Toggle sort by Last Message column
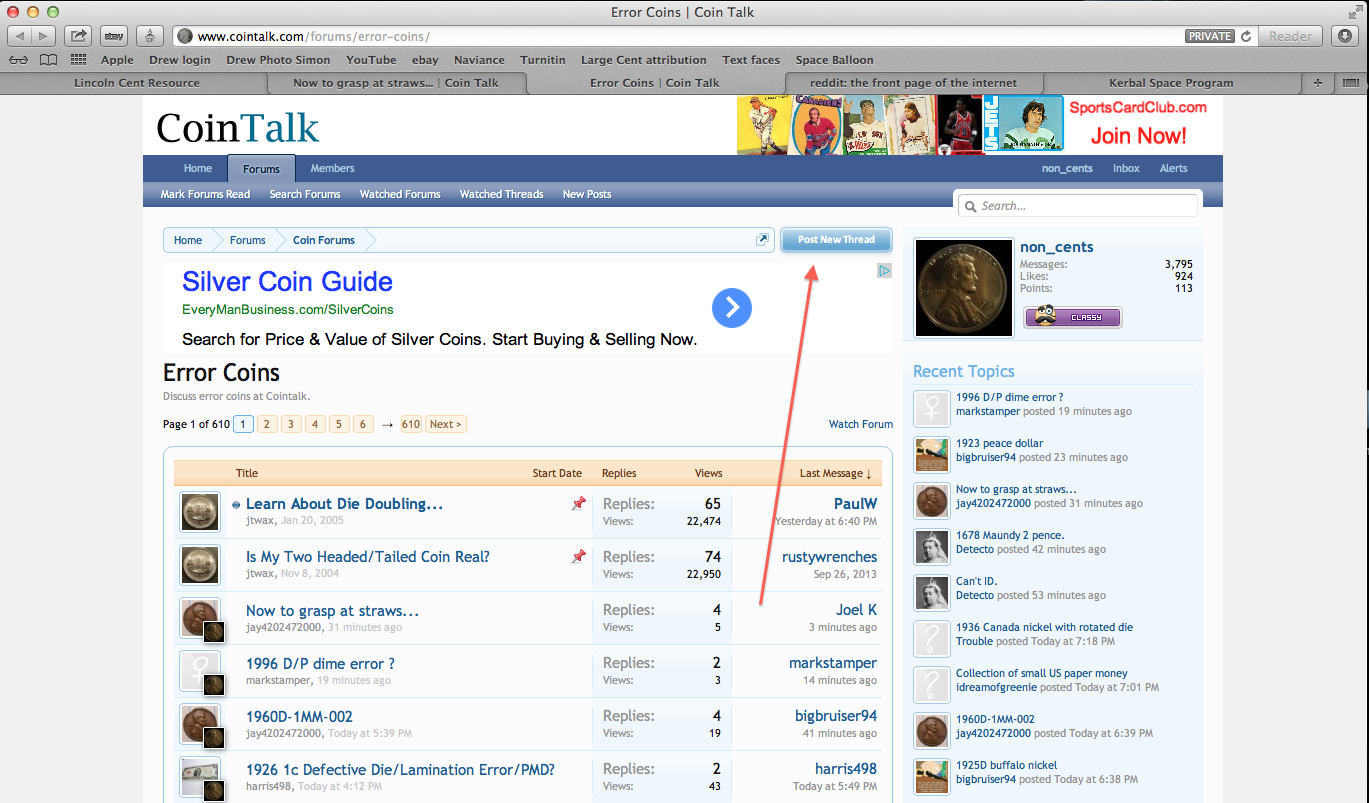 pyautogui.click(x=835, y=473)
